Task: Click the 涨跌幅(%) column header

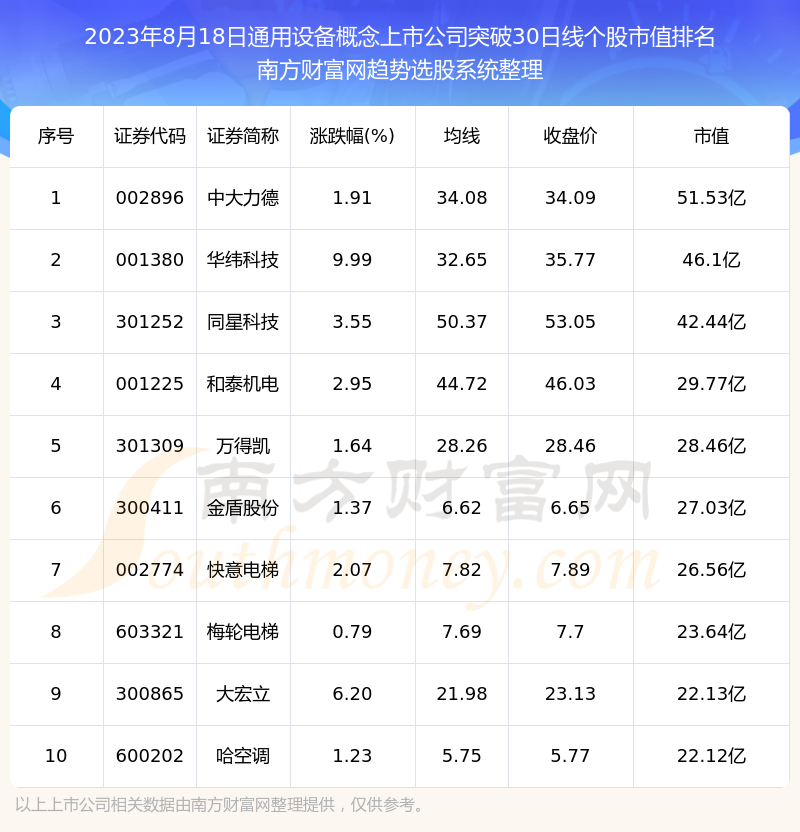Action: click(x=352, y=136)
